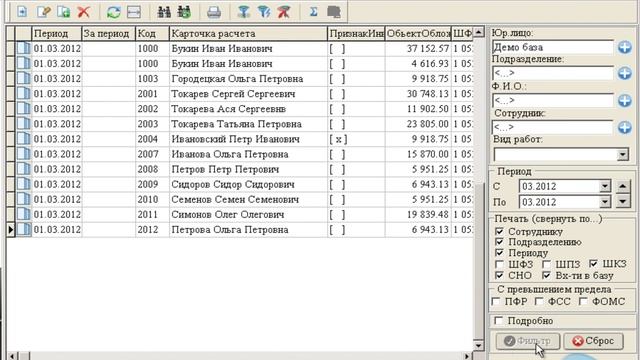This screenshot has width=640, height=360.
Task: Click the printer icon
Action: 214,12
